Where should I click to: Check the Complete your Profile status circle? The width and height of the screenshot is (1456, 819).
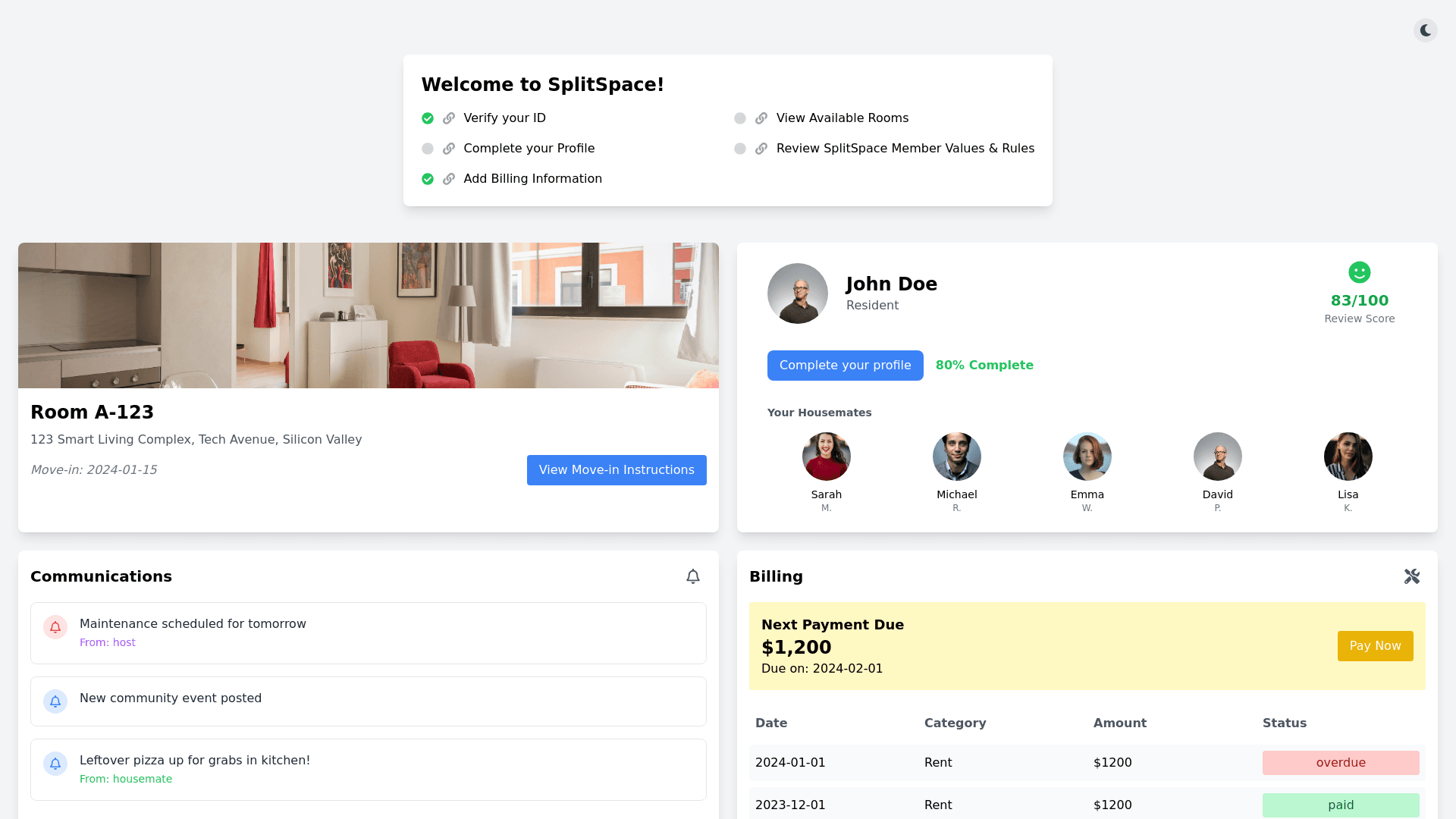(428, 149)
